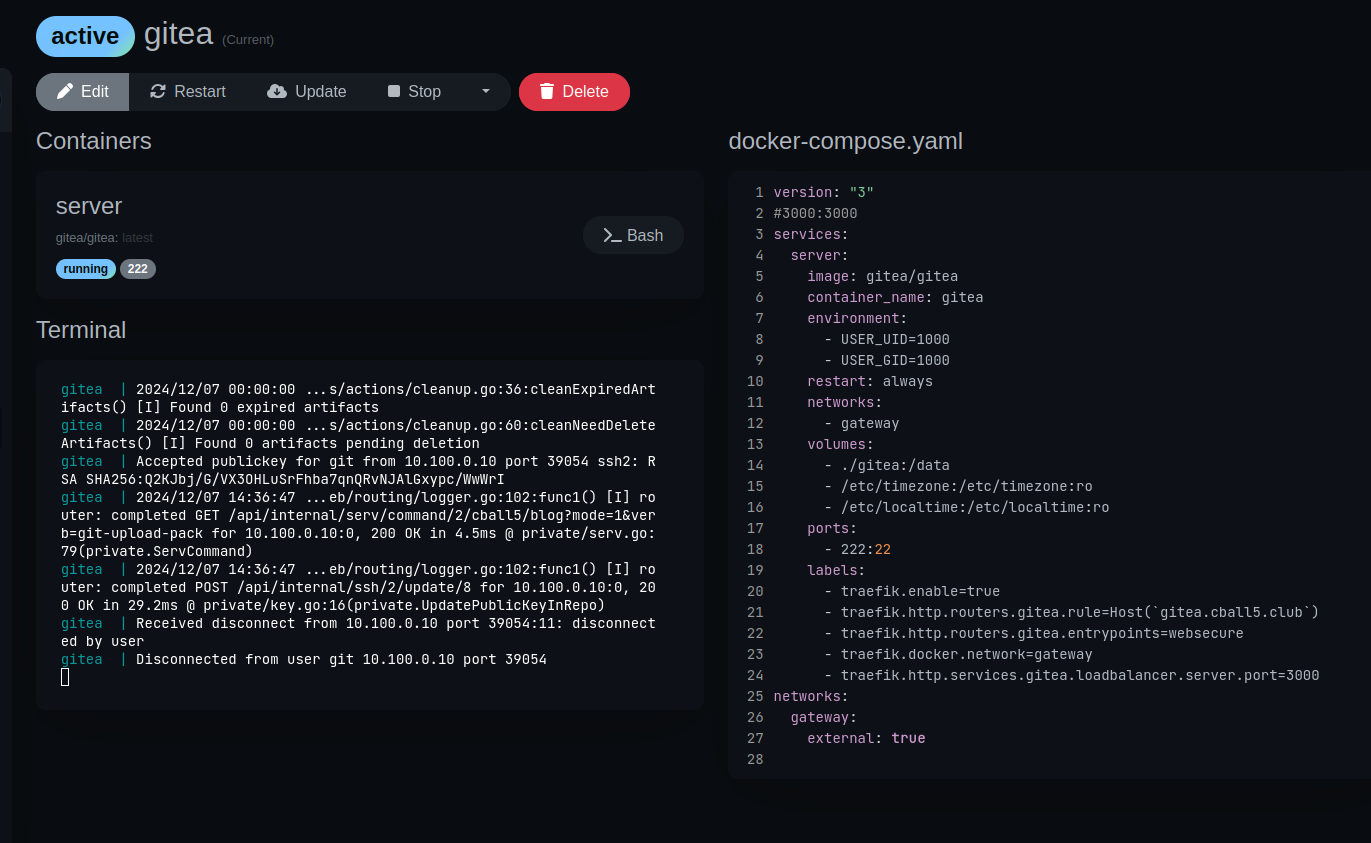1371x843 pixels.
Task: Click the Received disconnect log line
Action: pos(358,632)
